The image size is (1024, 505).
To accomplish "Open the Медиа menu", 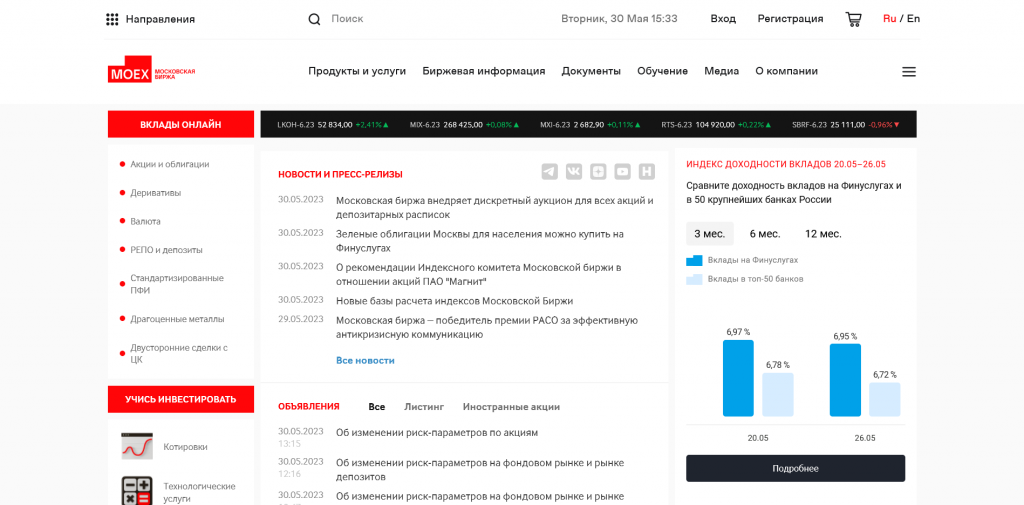I will (x=722, y=71).
